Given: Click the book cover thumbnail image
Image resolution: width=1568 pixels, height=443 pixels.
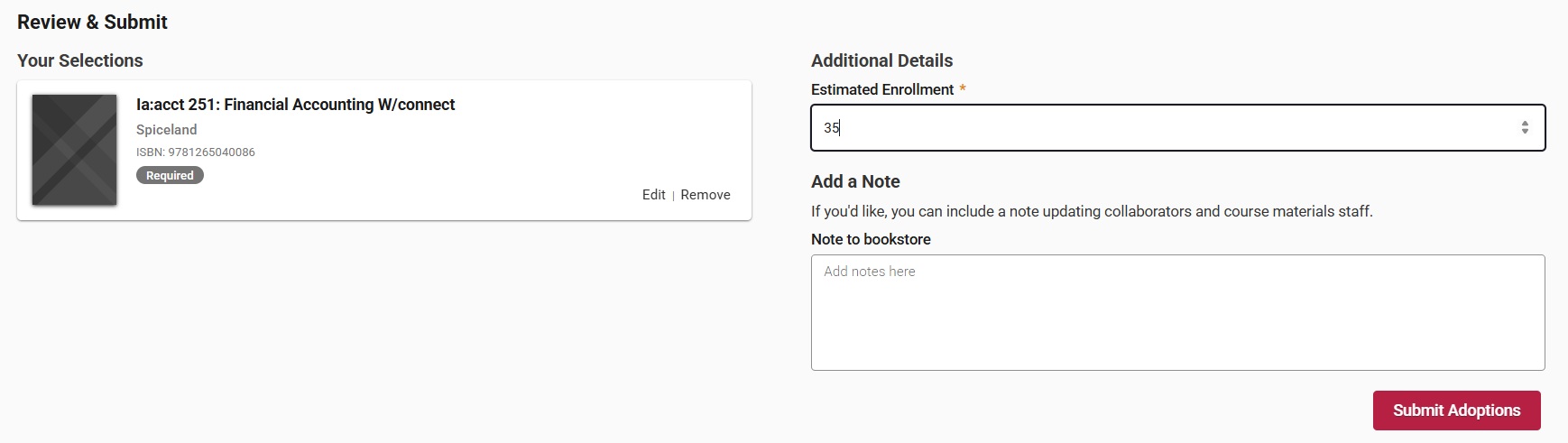Looking at the screenshot, I should 74,150.
